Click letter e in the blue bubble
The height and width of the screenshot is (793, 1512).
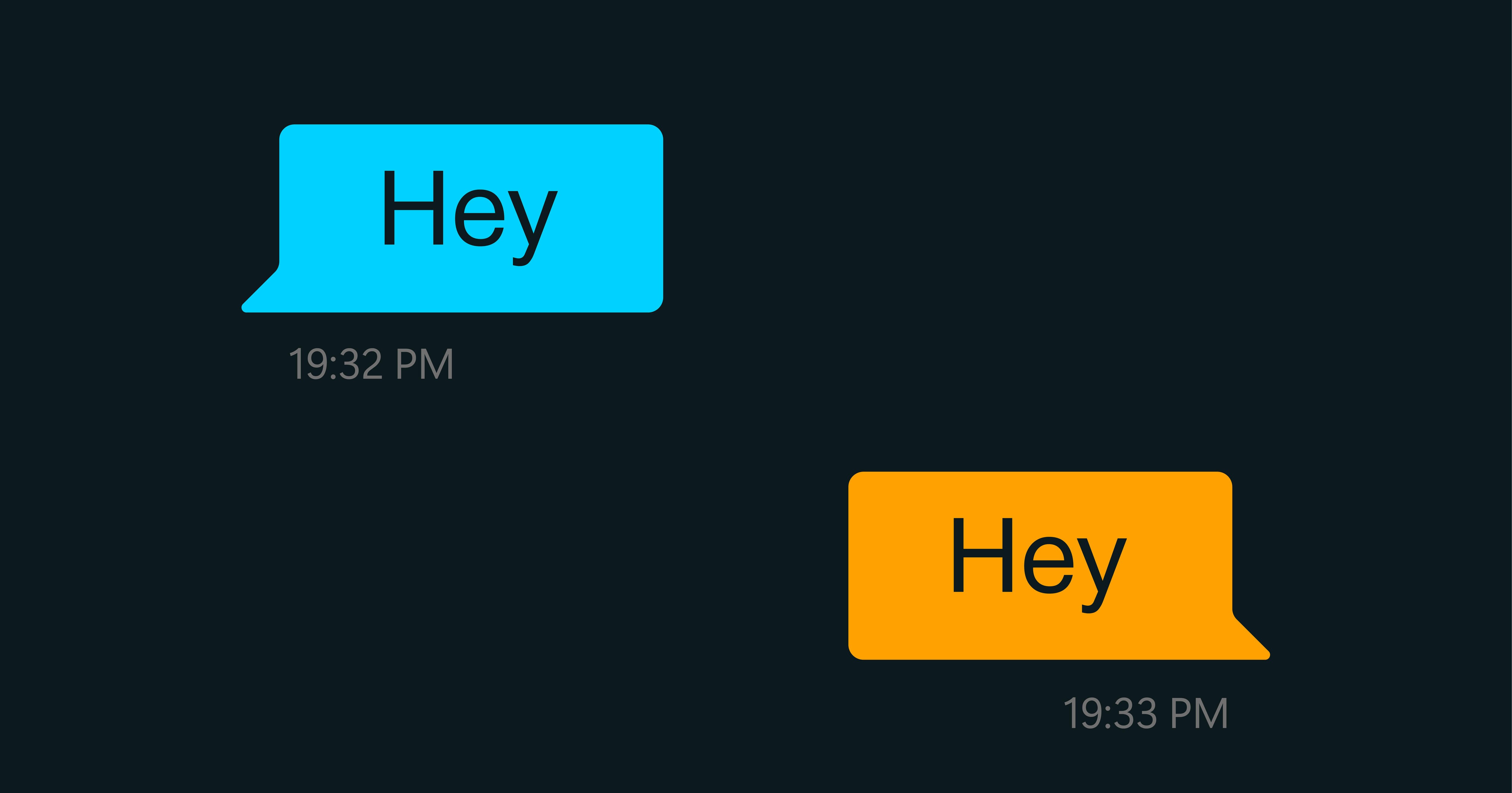click(480, 218)
